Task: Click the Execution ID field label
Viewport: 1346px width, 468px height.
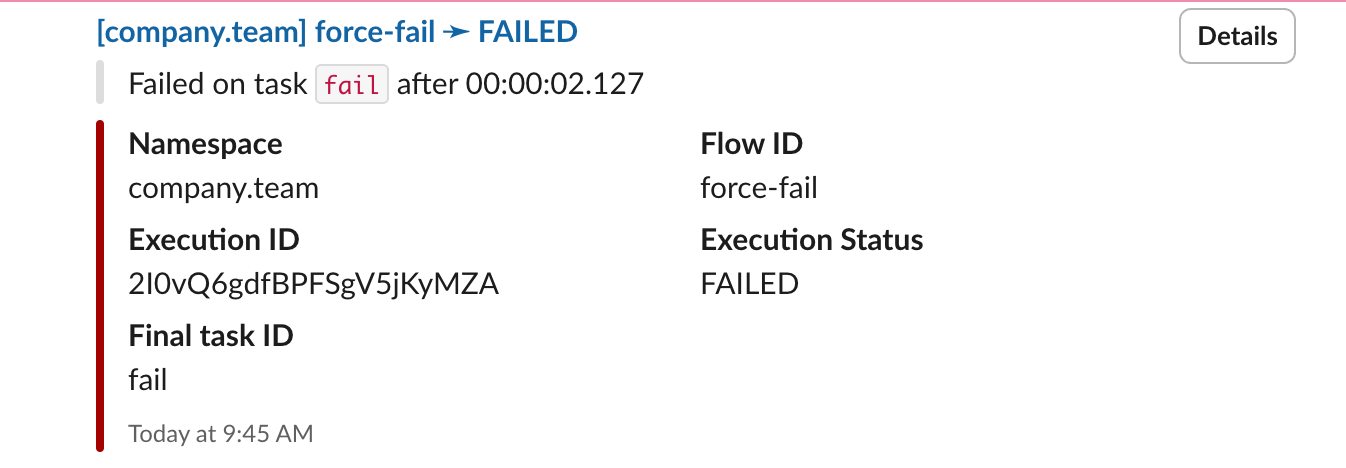Action: (214, 240)
